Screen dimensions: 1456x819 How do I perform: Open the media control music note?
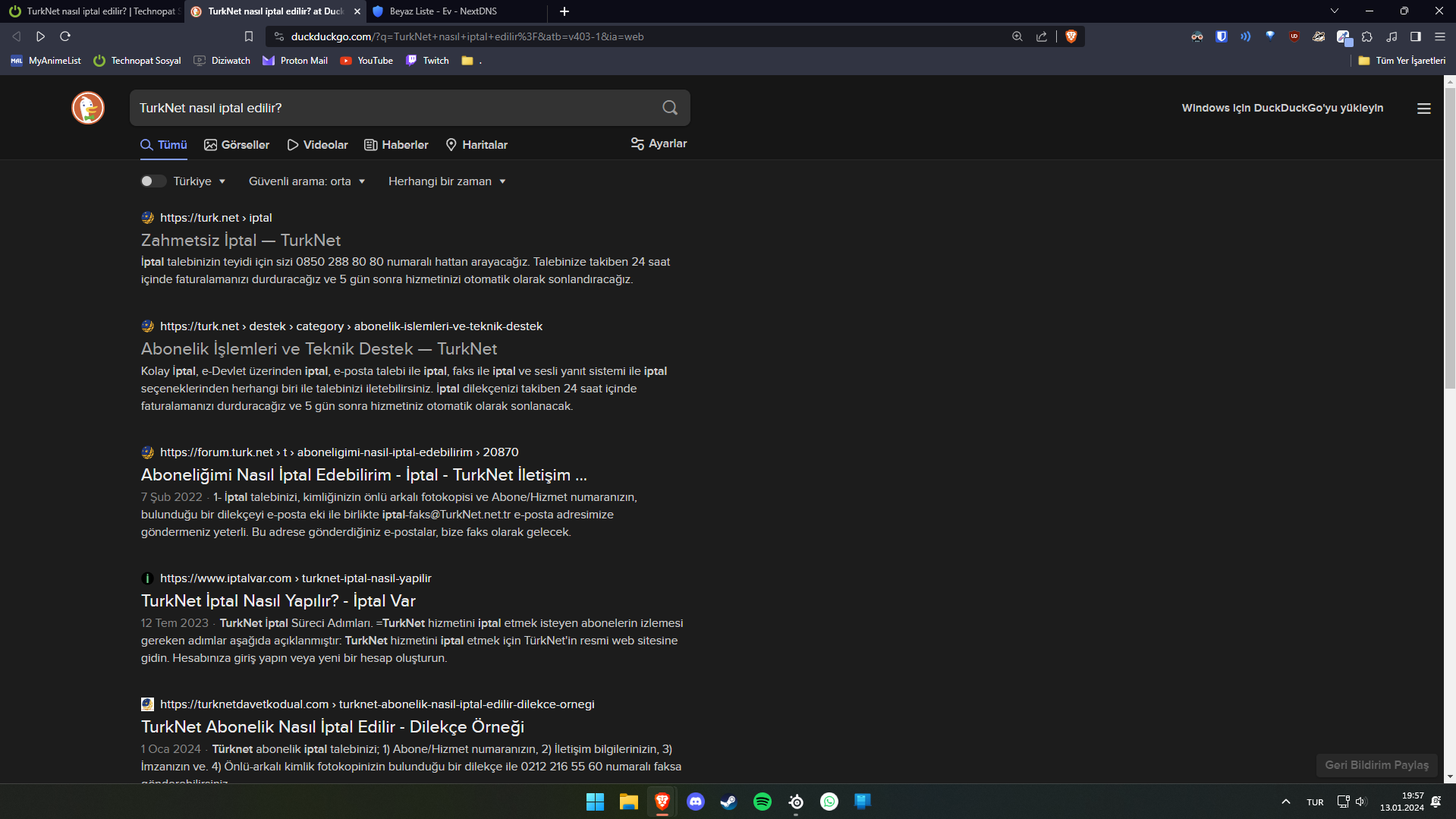(x=1392, y=36)
